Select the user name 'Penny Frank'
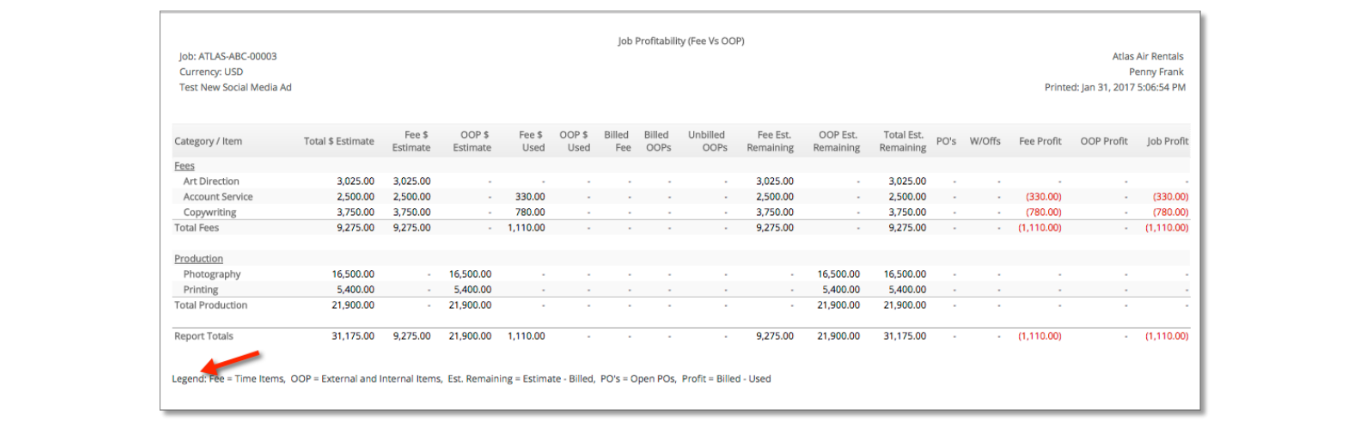The width and height of the screenshot is (1371, 431). pos(1156,72)
